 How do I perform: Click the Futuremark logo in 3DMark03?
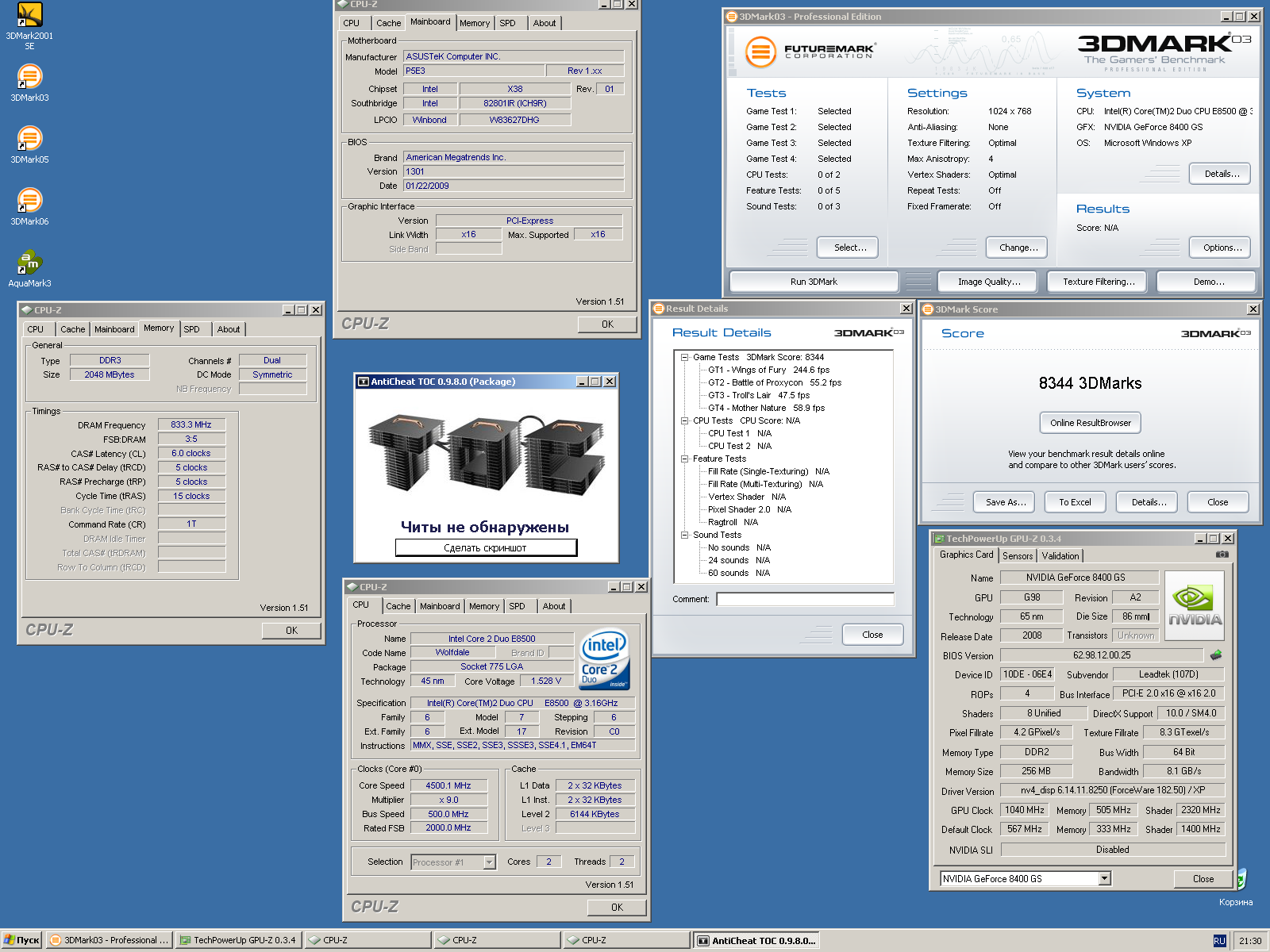(x=810, y=52)
